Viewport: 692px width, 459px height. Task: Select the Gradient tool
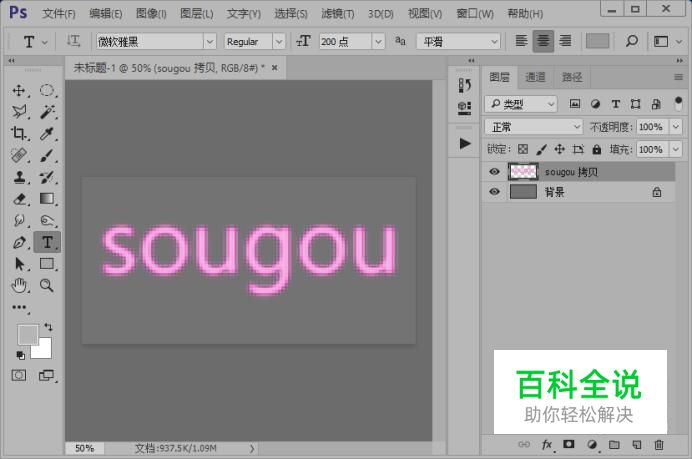click(x=46, y=199)
